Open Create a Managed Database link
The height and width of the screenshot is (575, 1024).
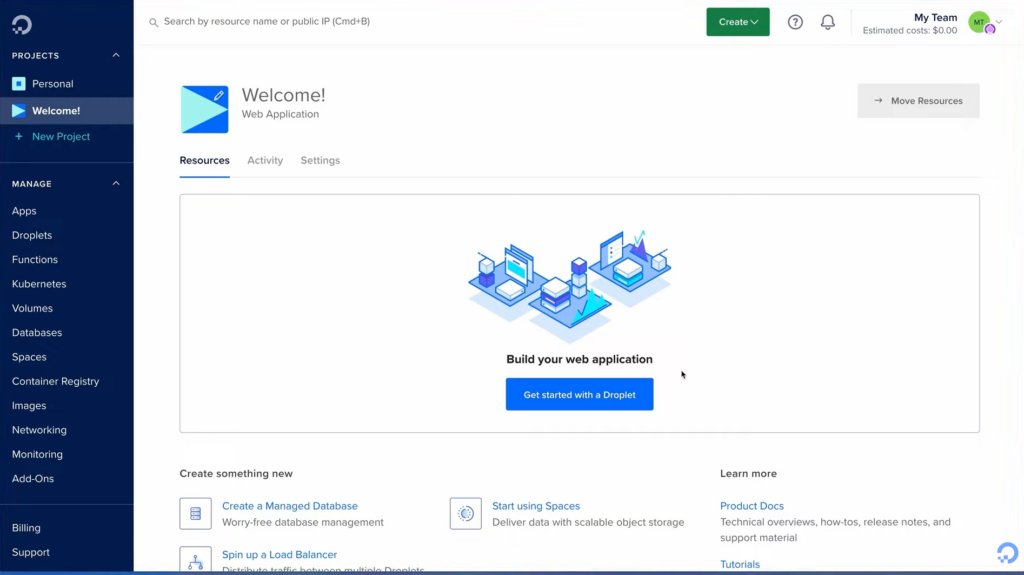[x=290, y=506]
